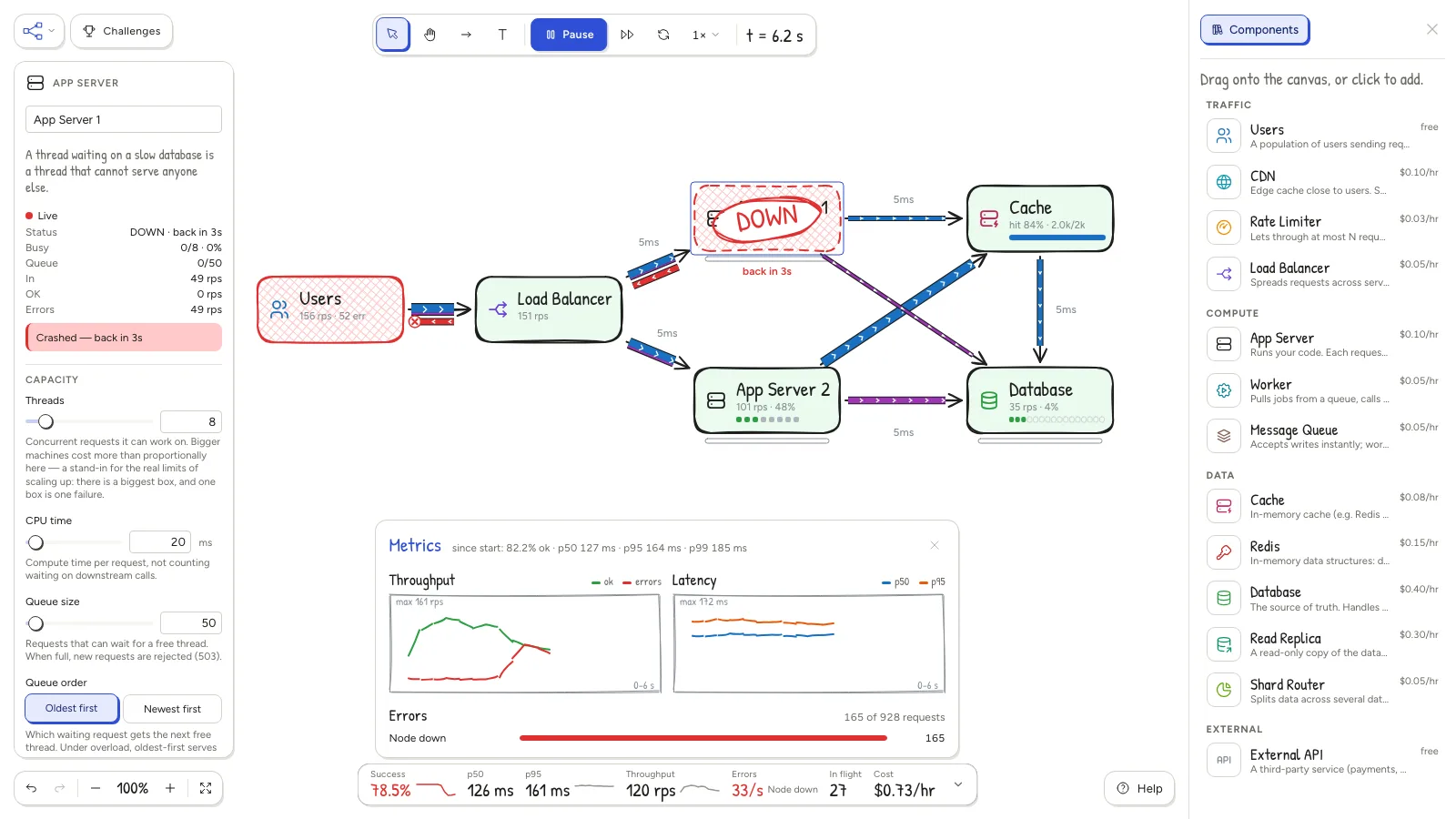Close the Metrics panel
1456x819 pixels.
pos(935,545)
